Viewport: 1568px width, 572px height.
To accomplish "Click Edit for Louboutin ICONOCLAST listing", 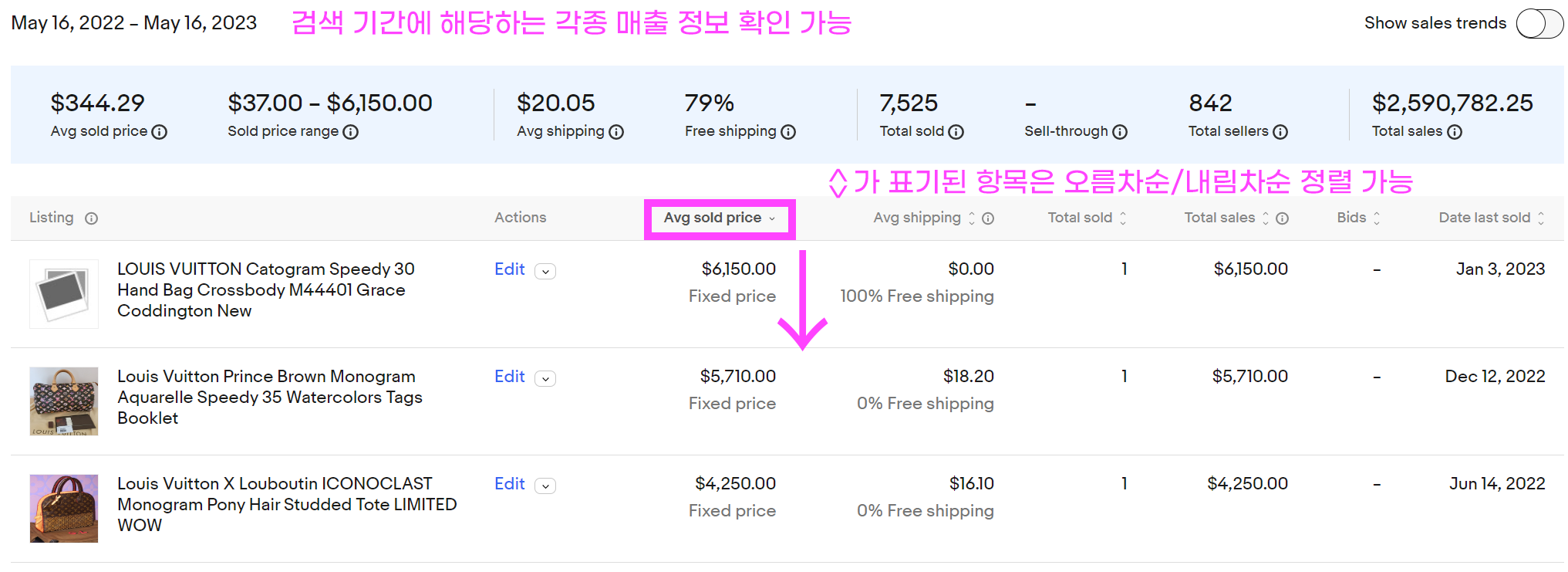I will tap(509, 484).
